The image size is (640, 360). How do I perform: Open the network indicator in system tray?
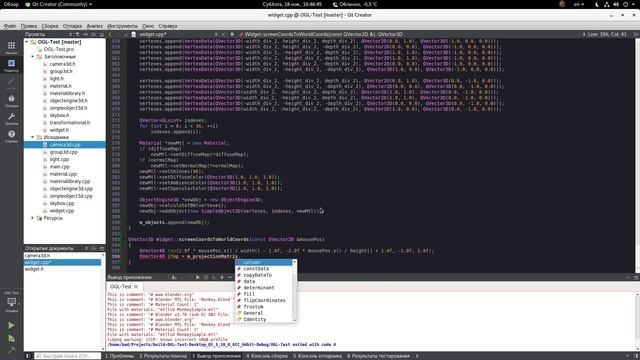click(607, 4)
